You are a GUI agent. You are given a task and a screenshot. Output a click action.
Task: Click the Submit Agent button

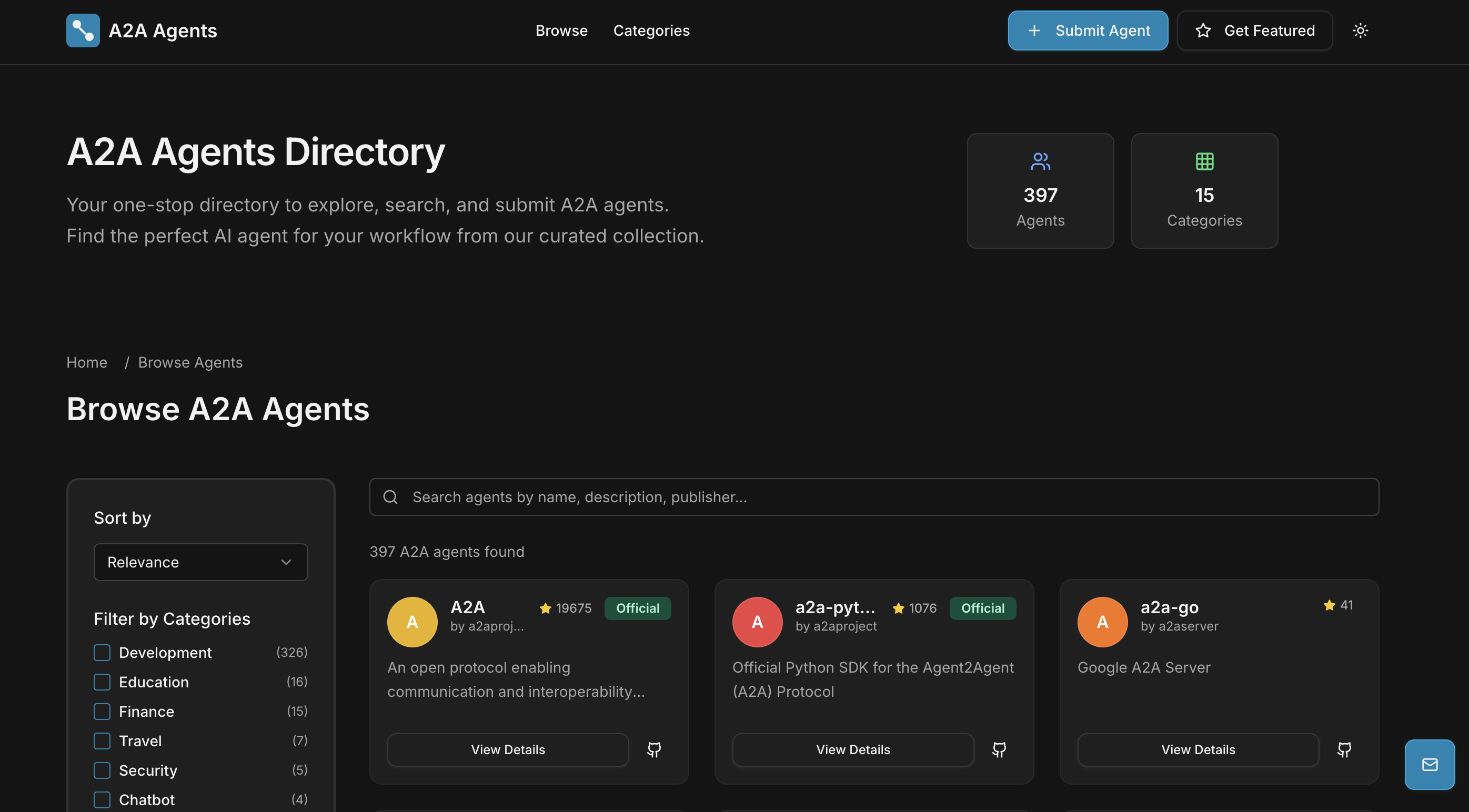1087,30
